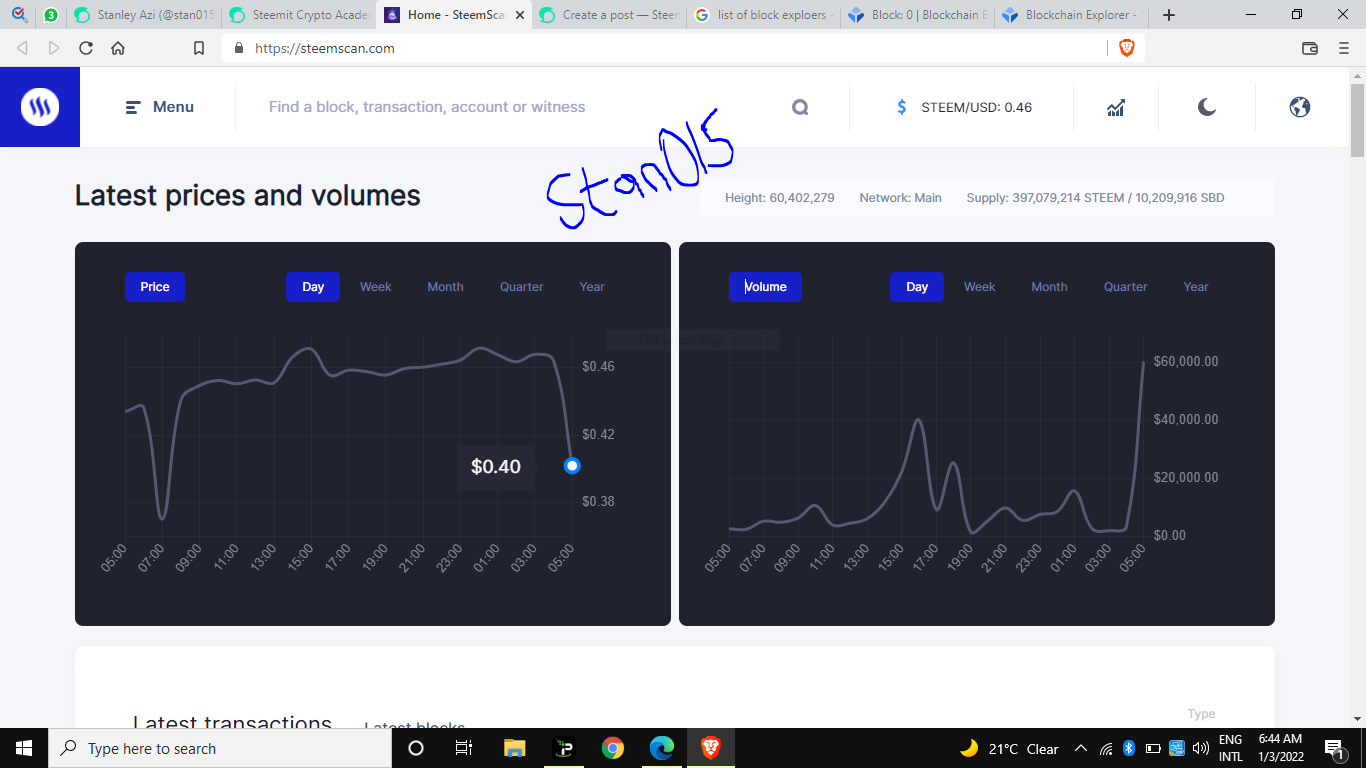Open the first pinned tab with magnifier icon
The width and height of the screenshot is (1366, 768).
tap(19, 15)
